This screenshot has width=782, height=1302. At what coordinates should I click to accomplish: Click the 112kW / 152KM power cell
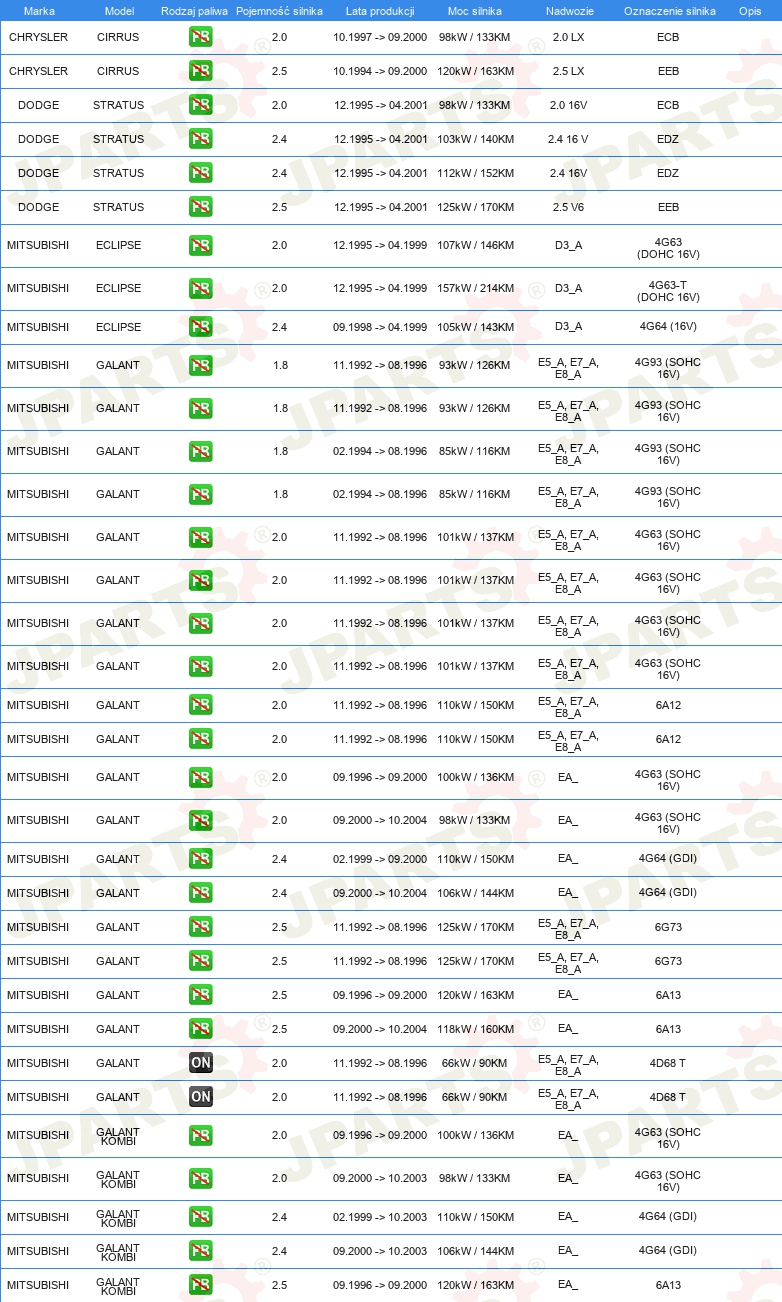(476, 173)
